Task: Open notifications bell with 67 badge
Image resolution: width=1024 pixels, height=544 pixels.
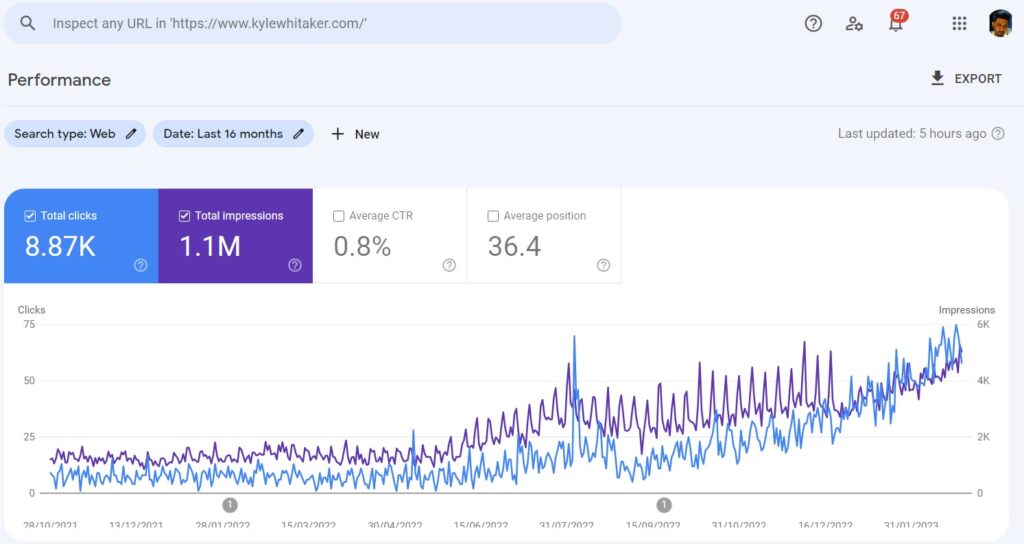Action: coord(896,23)
